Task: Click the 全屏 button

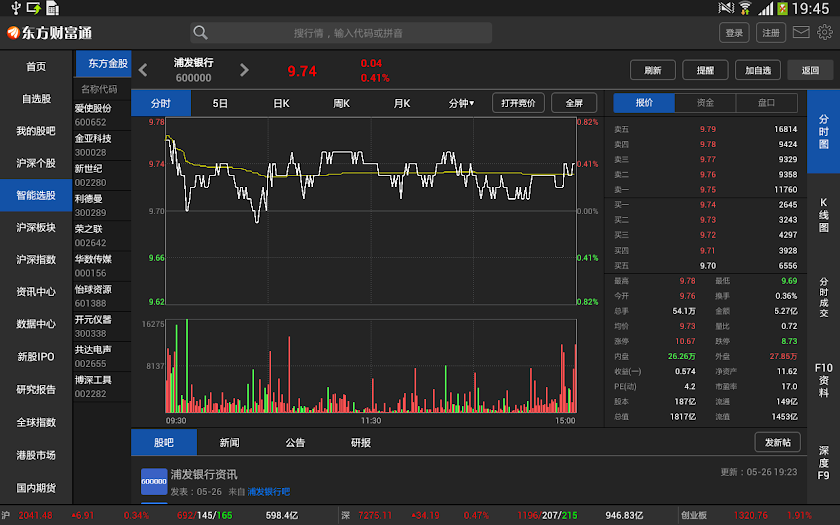Action: (x=574, y=103)
